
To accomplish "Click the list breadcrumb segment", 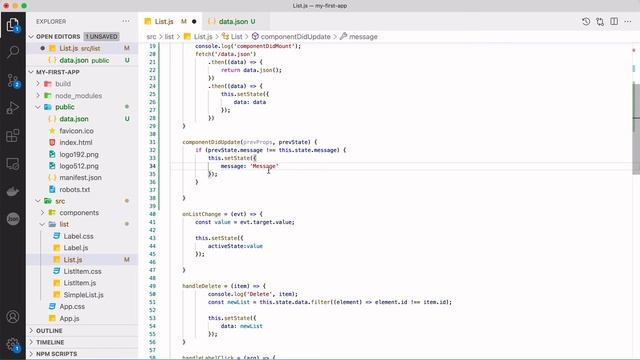I will coord(169,37).
